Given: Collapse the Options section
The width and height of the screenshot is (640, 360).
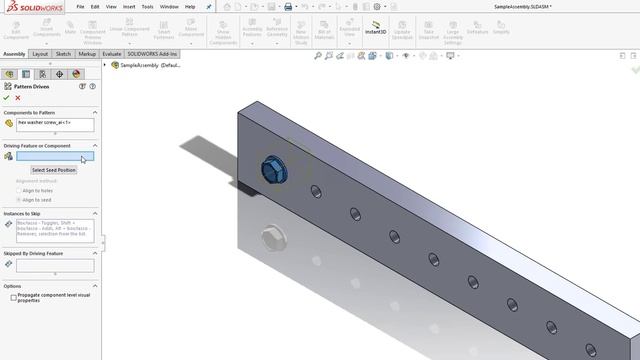Looking at the screenshot, I should (x=95, y=286).
